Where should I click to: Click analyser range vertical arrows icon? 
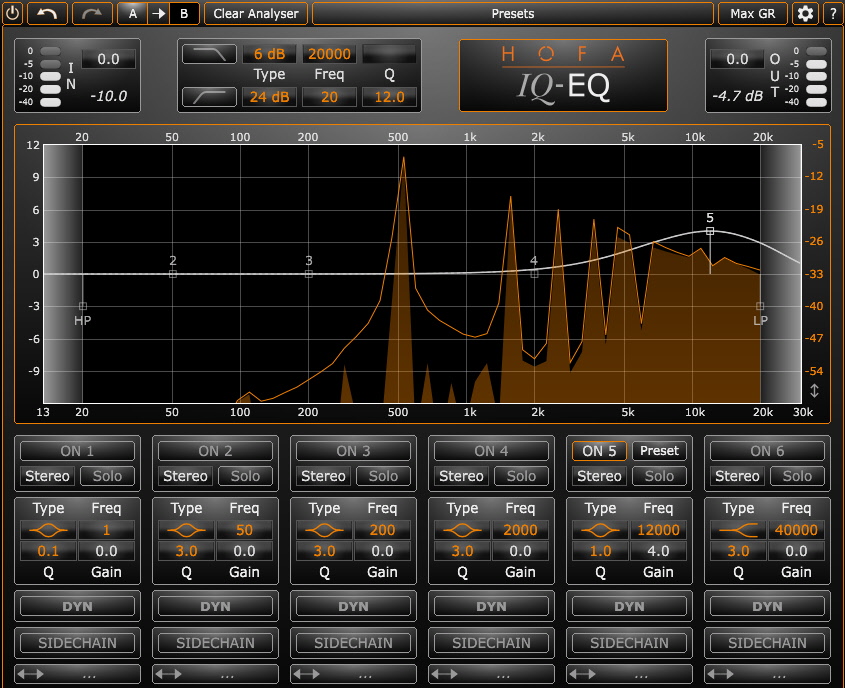(x=814, y=391)
